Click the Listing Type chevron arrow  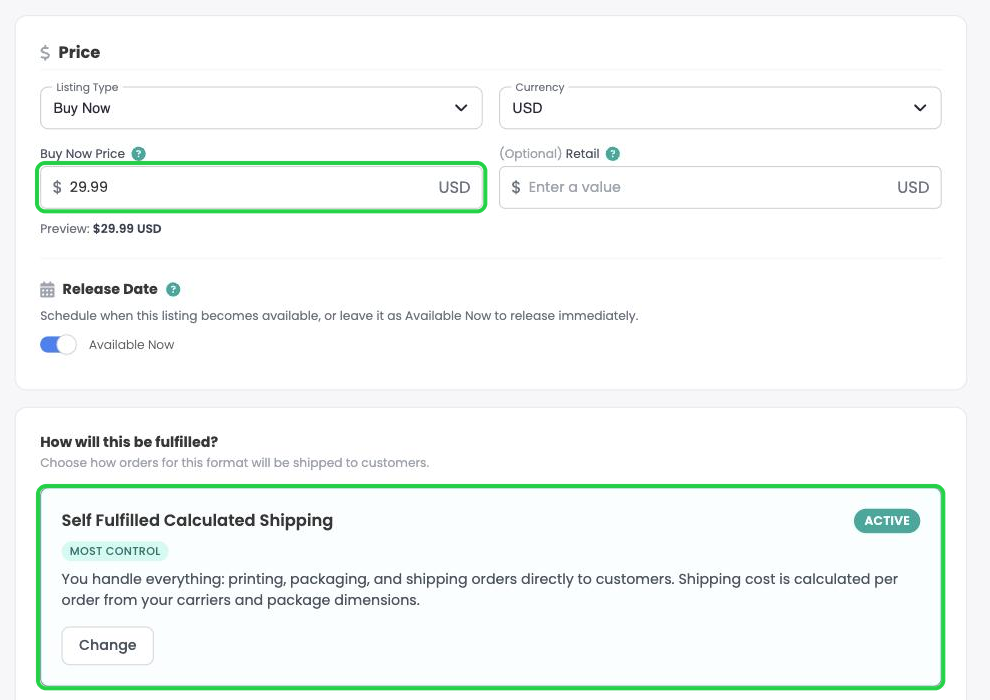(461, 108)
